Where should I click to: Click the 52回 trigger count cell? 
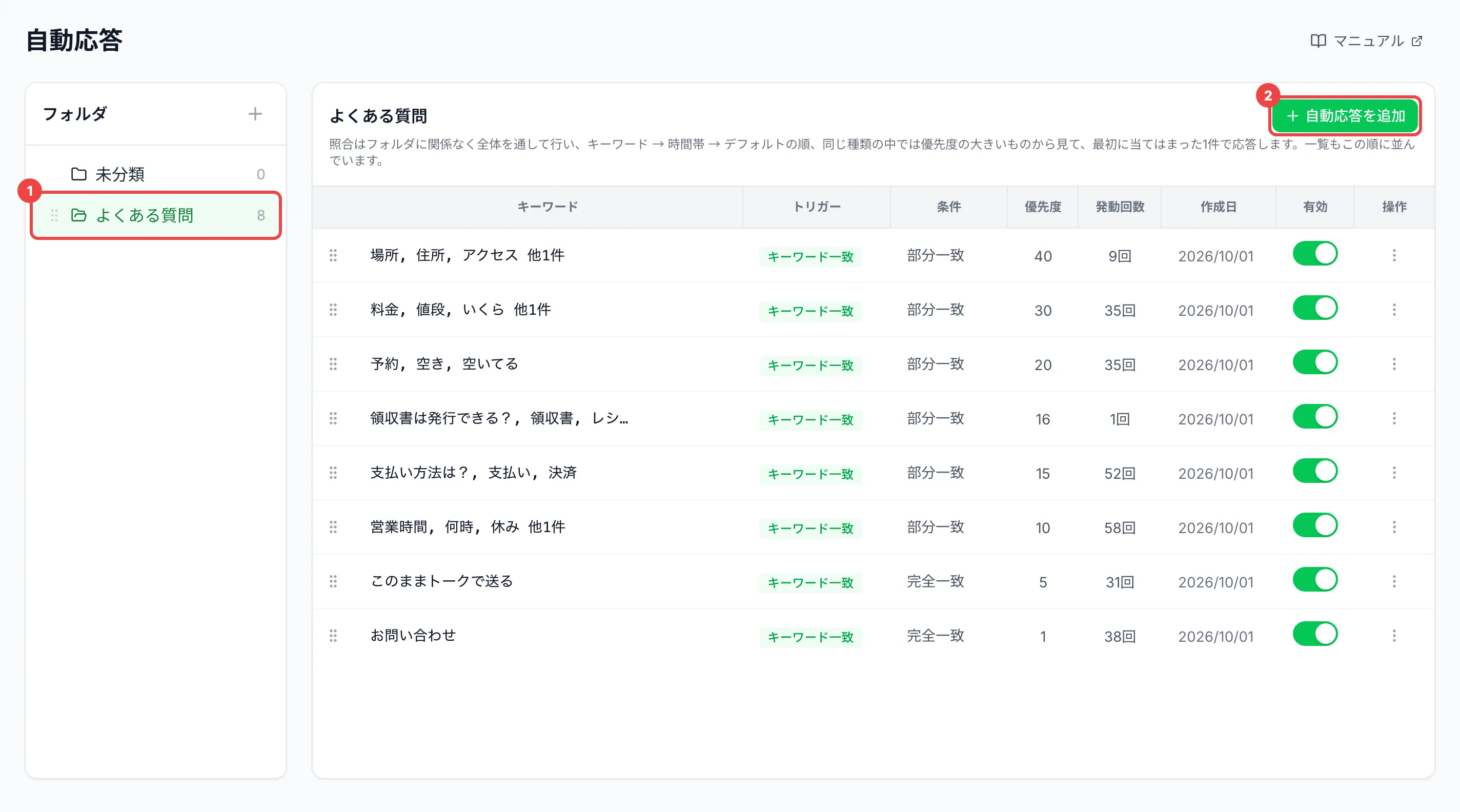pos(1120,474)
